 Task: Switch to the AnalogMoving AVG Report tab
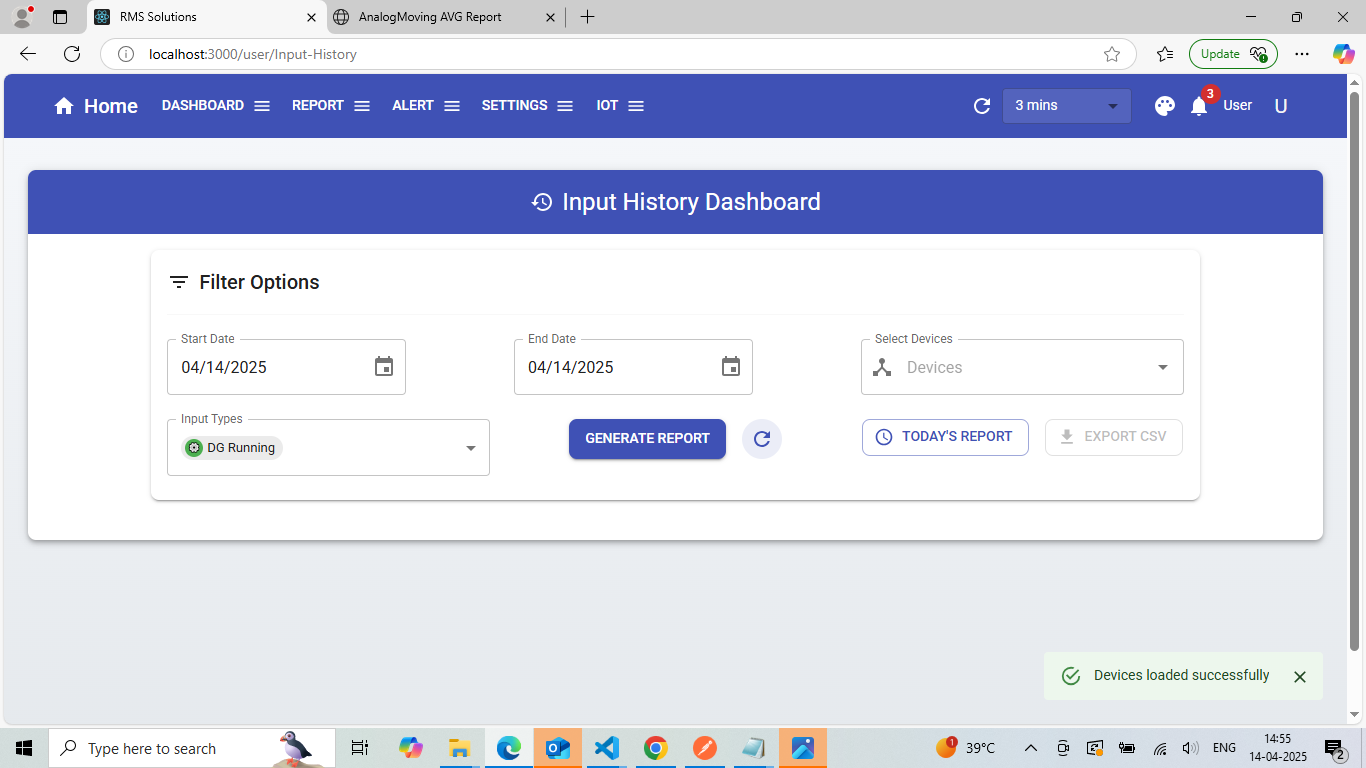click(x=430, y=17)
